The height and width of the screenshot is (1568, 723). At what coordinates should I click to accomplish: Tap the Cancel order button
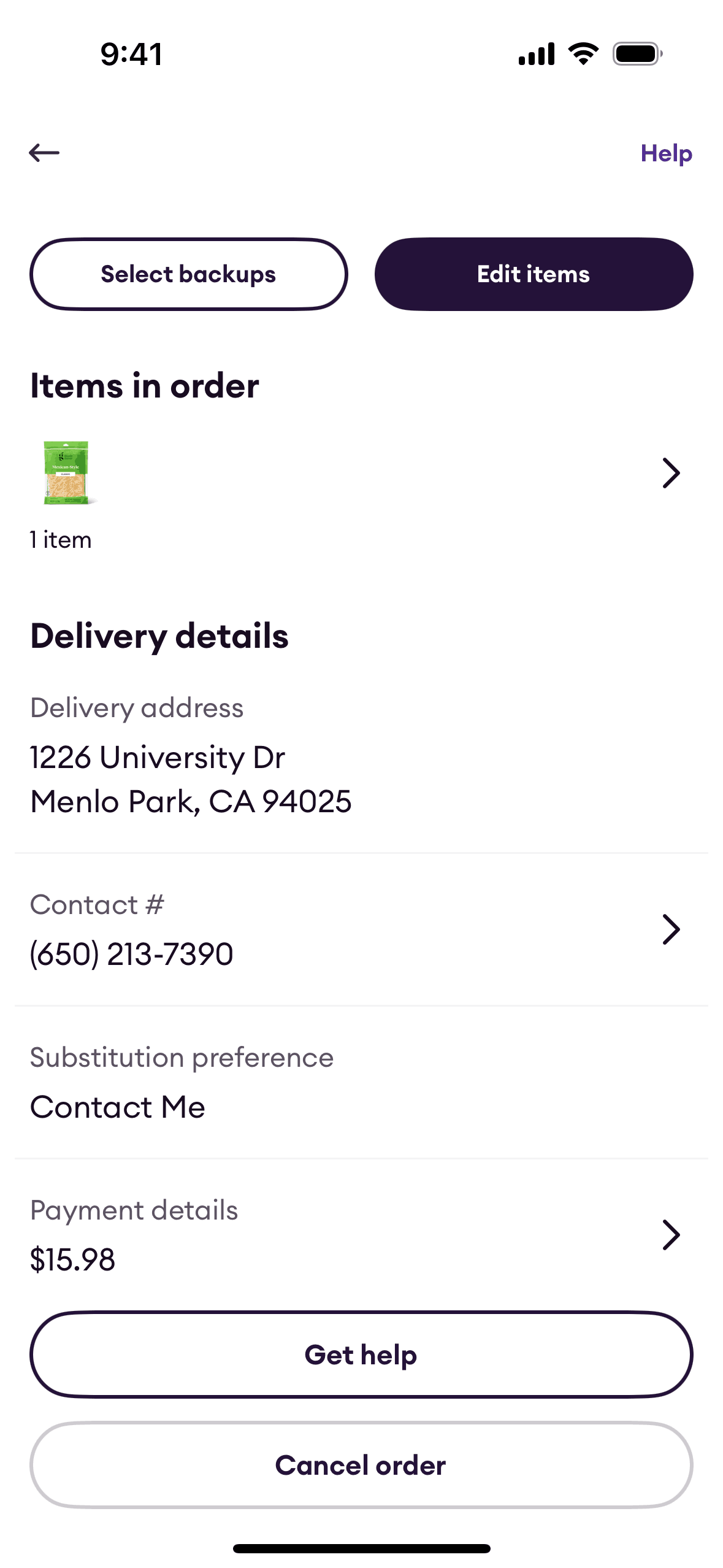tap(361, 1465)
